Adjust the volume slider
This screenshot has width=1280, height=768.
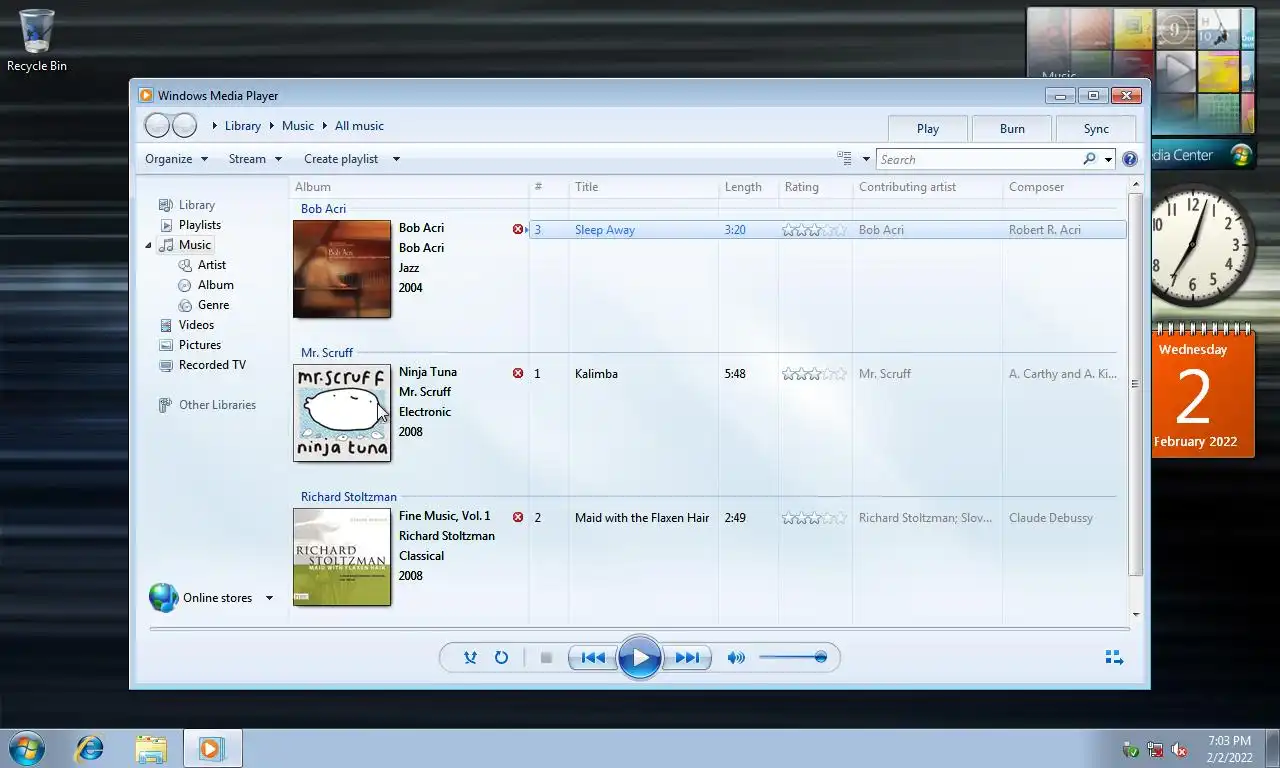point(792,657)
